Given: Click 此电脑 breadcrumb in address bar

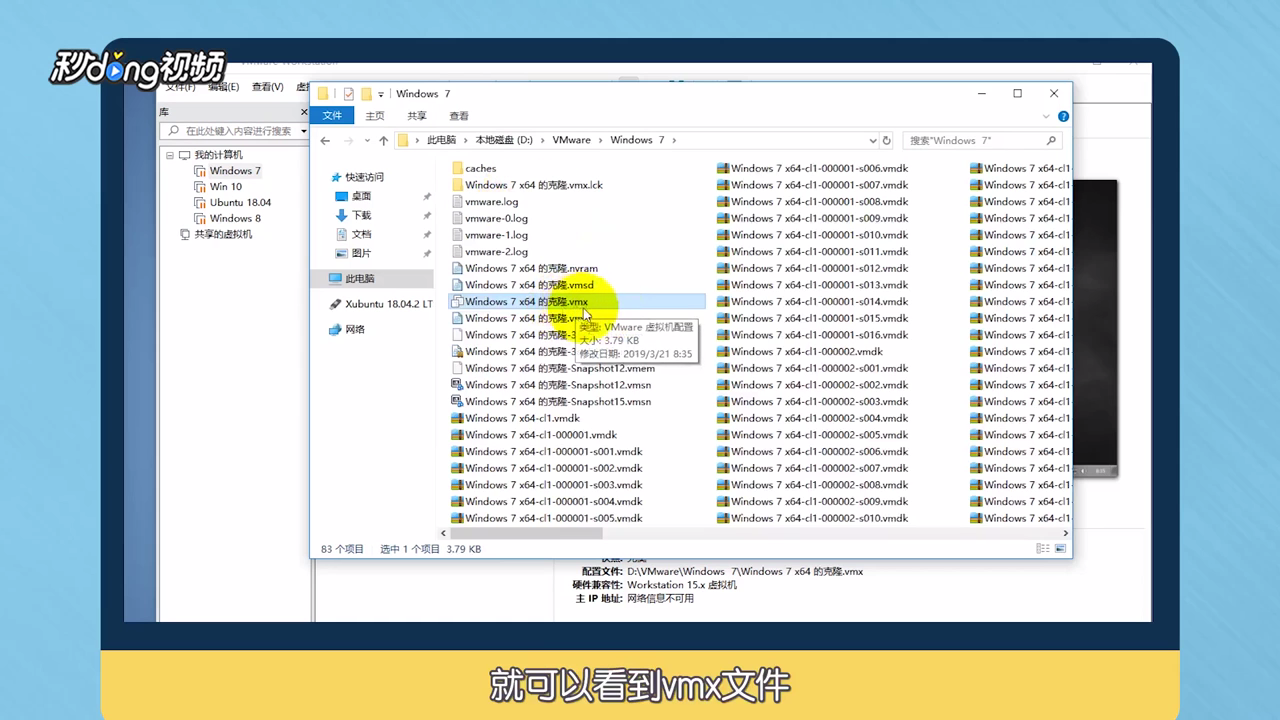Looking at the screenshot, I should (x=441, y=141).
